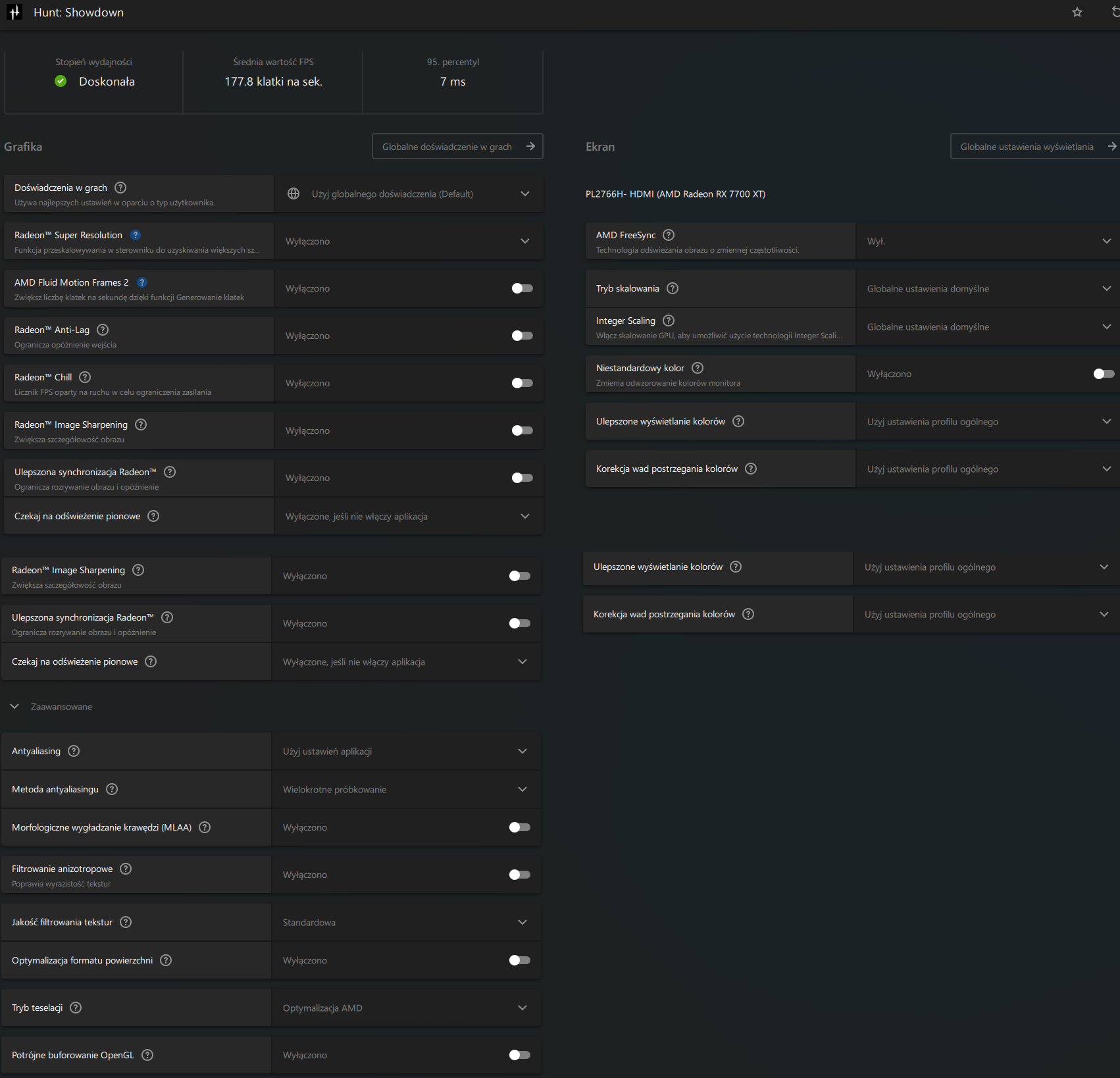Click the Hunt: Showdown game logo icon
This screenshot has width=1120, height=1078.
14,13
